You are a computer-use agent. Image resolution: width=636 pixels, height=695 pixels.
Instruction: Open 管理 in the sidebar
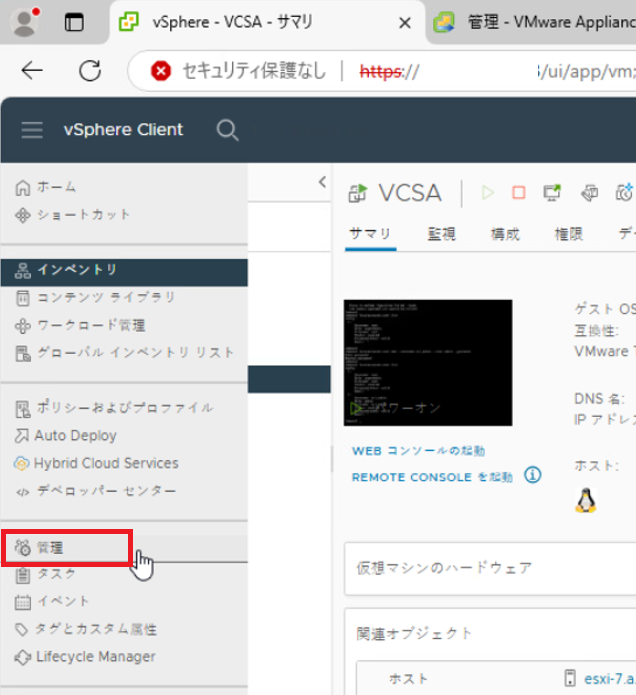(x=50, y=548)
